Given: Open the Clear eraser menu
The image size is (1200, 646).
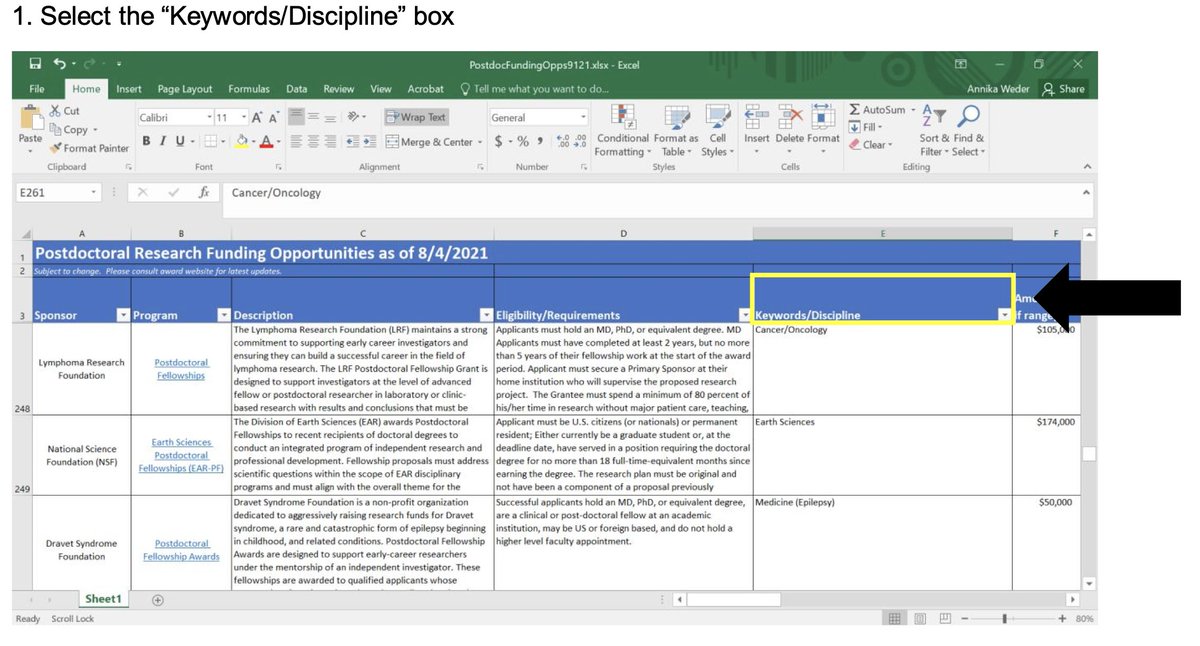Looking at the screenshot, I should [x=870, y=144].
